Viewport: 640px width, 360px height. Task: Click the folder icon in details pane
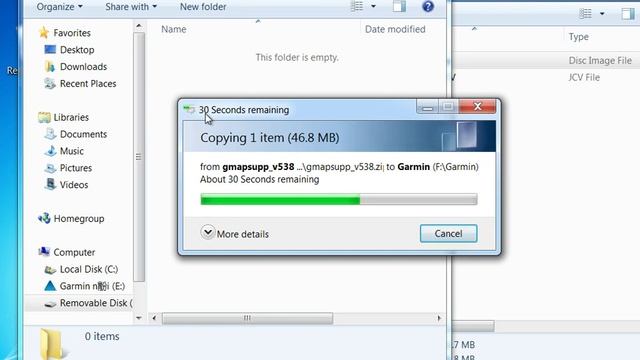tap(52, 344)
